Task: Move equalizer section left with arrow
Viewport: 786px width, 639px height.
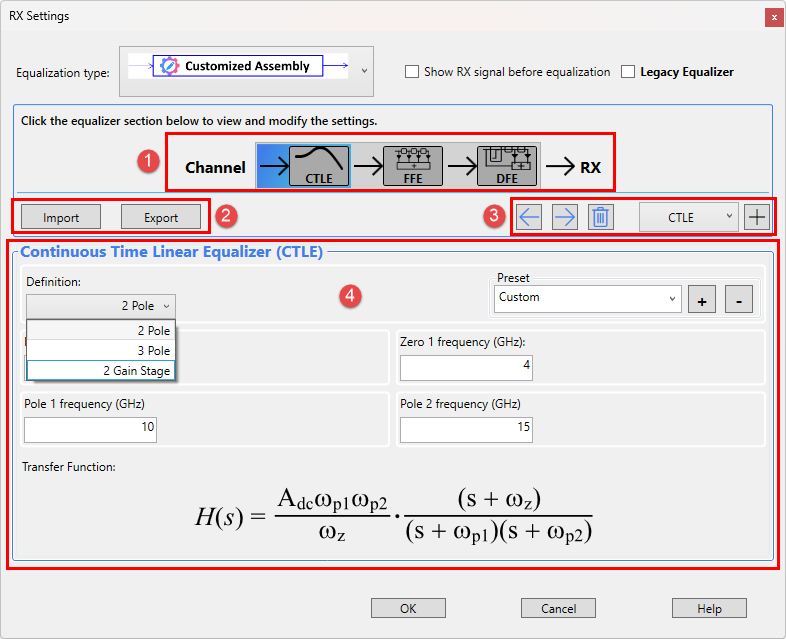Action: tap(530, 217)
